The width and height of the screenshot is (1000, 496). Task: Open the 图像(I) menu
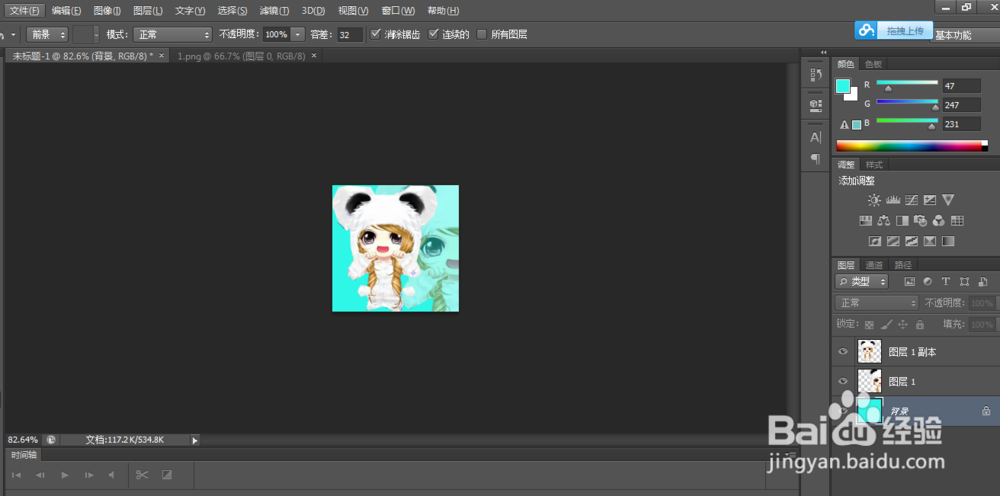click(107, 11)
